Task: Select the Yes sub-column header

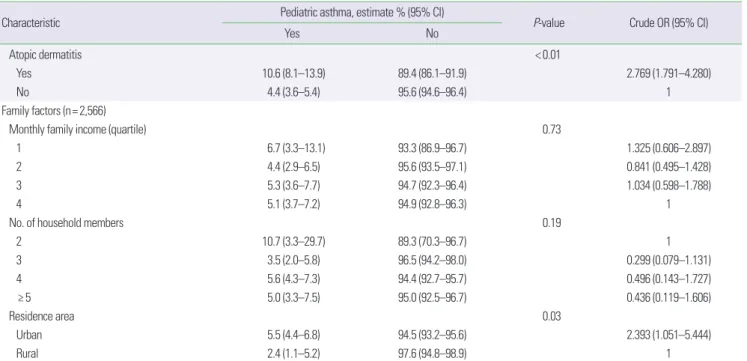Action: 292,33
